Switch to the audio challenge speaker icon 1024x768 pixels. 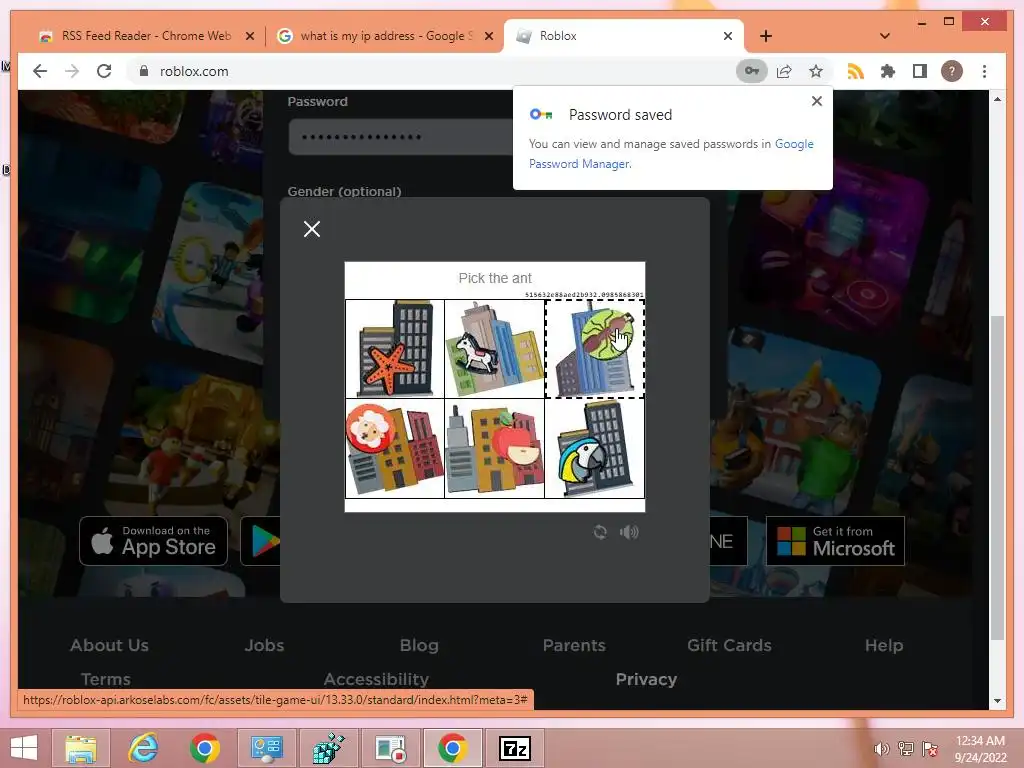[x=630, y=532]
